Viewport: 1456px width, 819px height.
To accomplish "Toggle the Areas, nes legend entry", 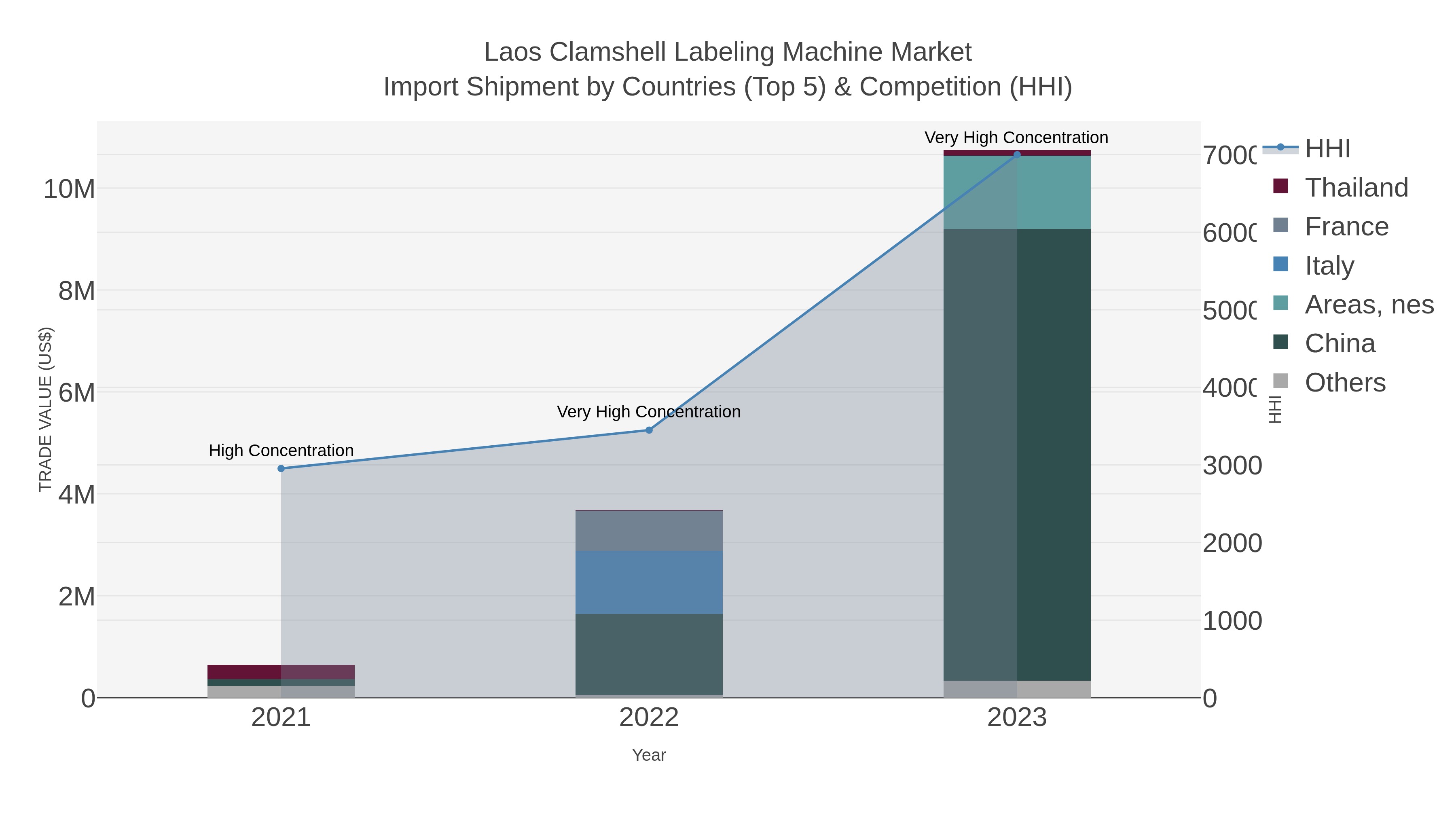I will coord(1353,305).
